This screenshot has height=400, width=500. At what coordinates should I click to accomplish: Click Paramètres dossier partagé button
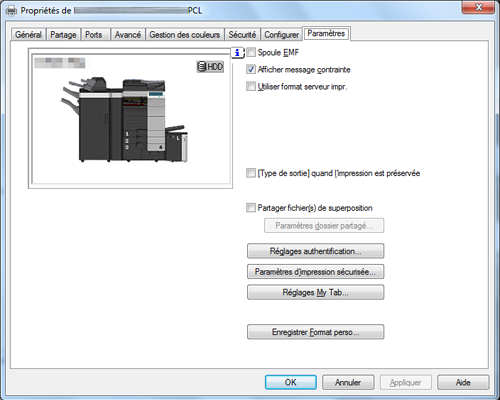point(324,226)
